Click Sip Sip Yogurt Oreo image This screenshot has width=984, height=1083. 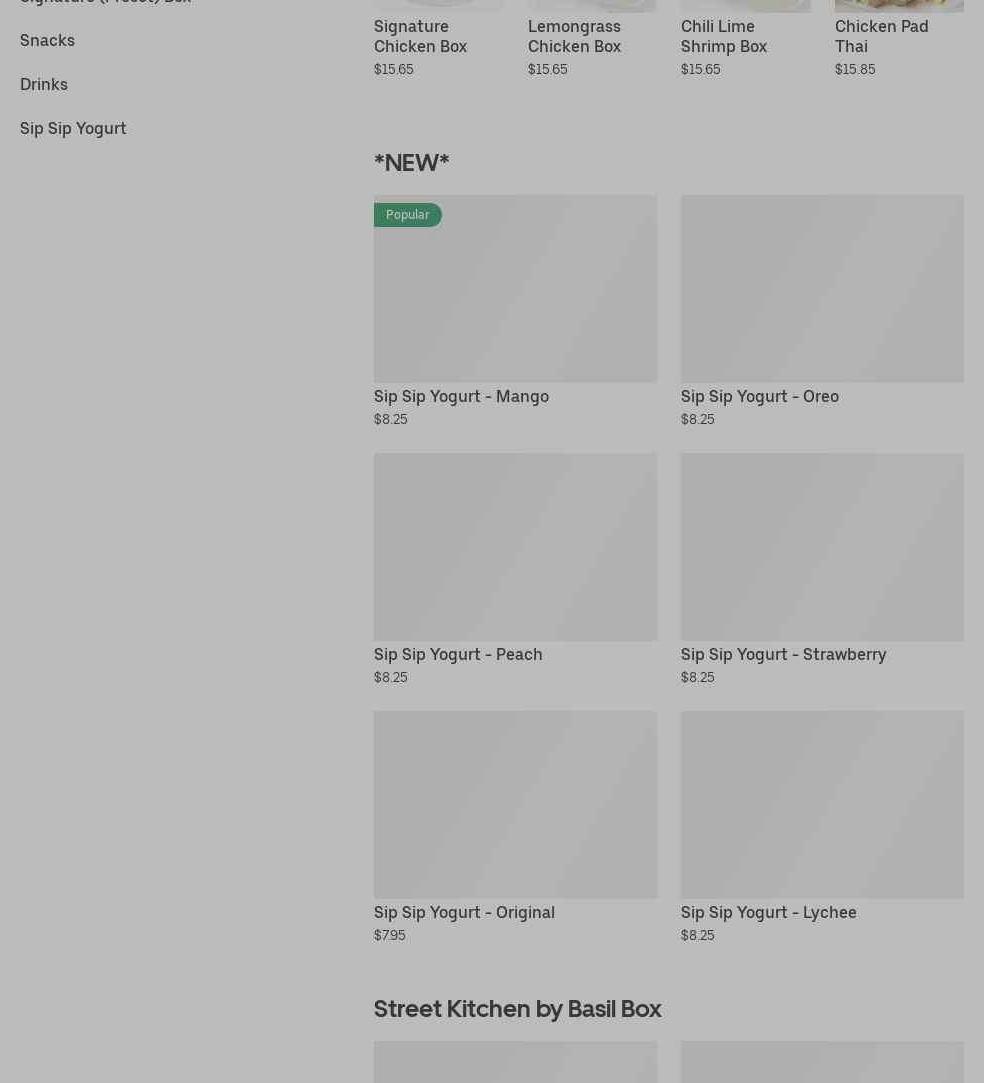[822, 288]
